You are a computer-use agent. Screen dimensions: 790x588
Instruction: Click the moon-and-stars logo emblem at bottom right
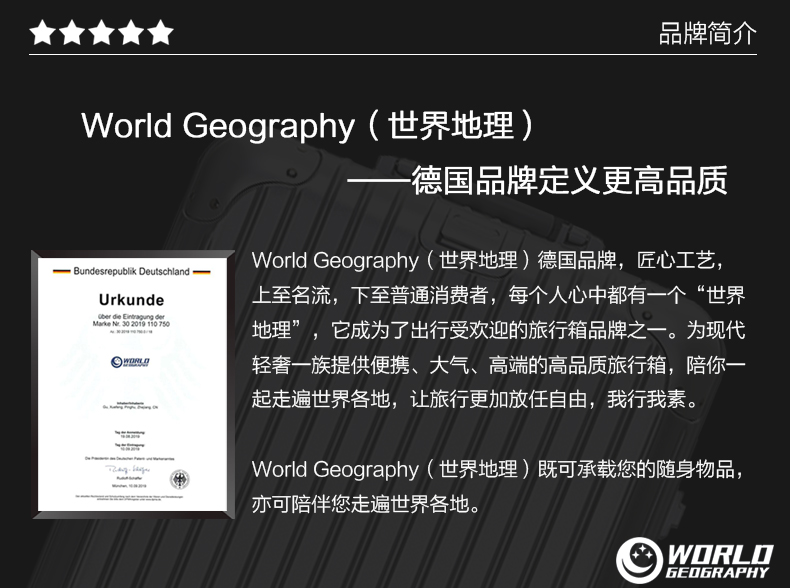(x=639, y=560)
